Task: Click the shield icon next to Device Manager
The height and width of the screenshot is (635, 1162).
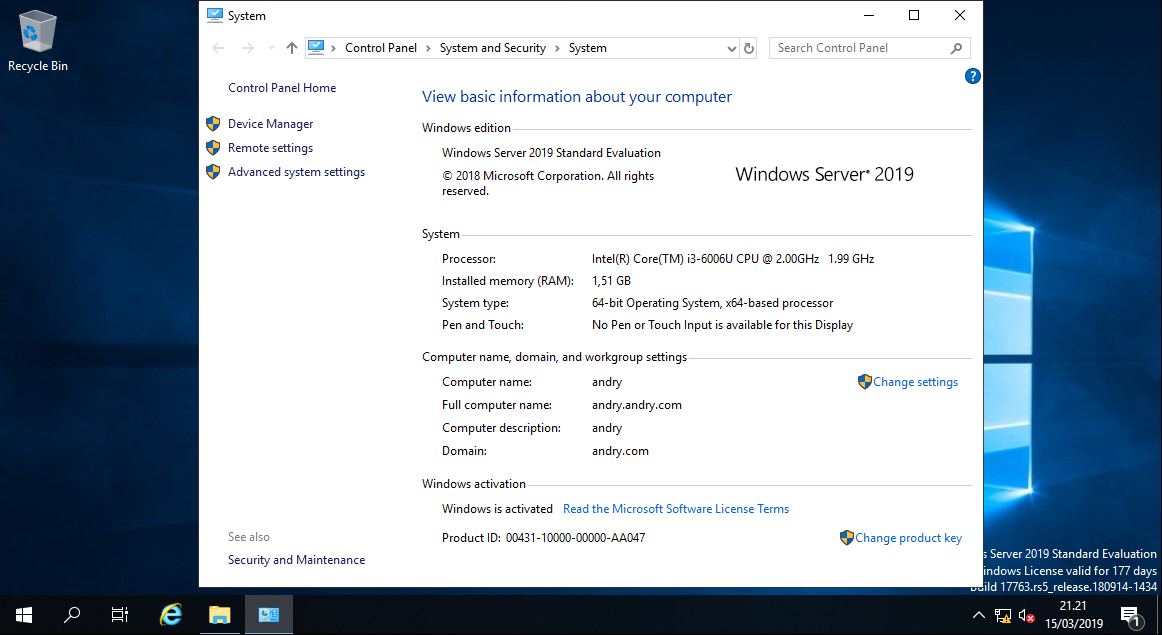Action: (213, 124)
